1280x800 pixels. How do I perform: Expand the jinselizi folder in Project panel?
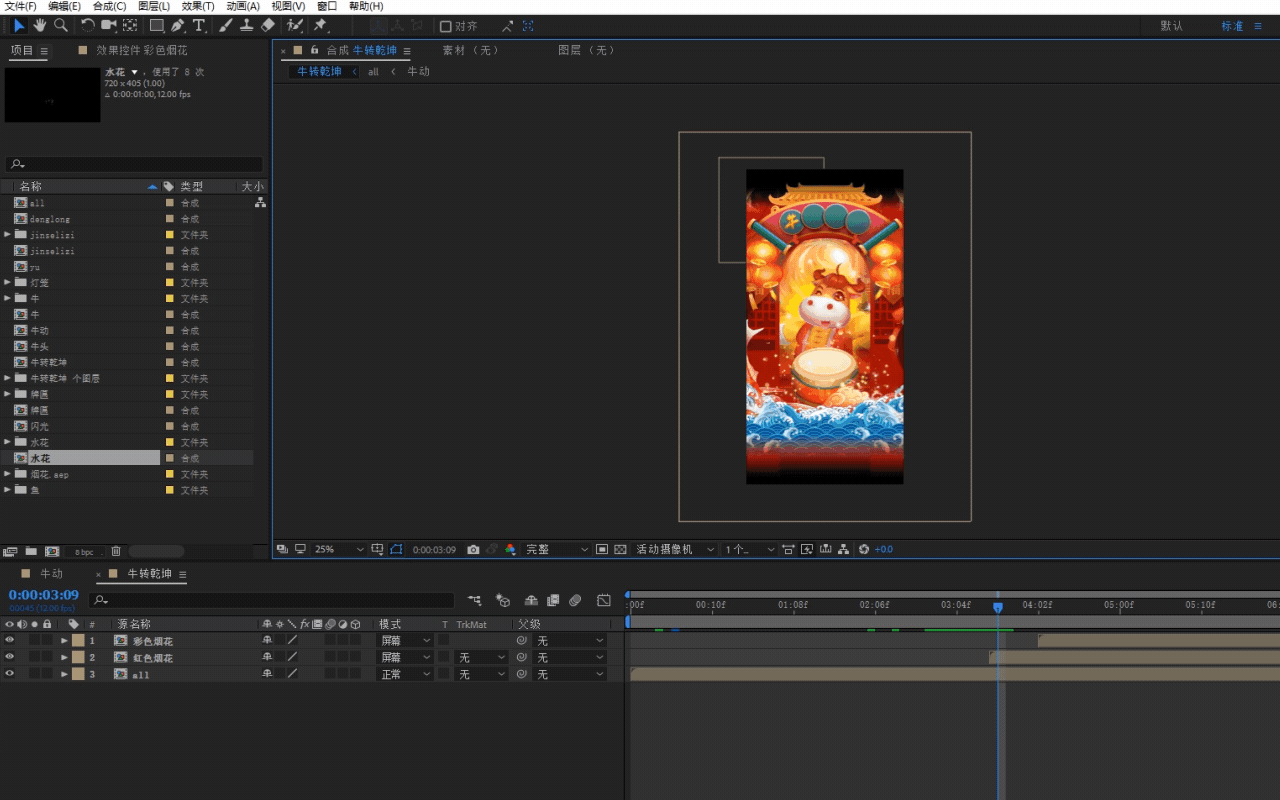coord(7,235)
